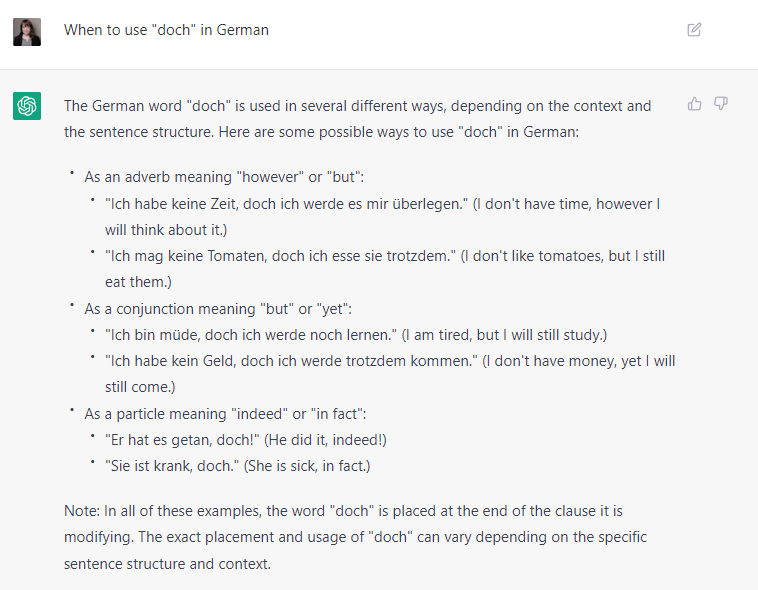Click the translation '(He did it, indeed!)'
This screenshot has height=590, width=758.
point(325,440)
